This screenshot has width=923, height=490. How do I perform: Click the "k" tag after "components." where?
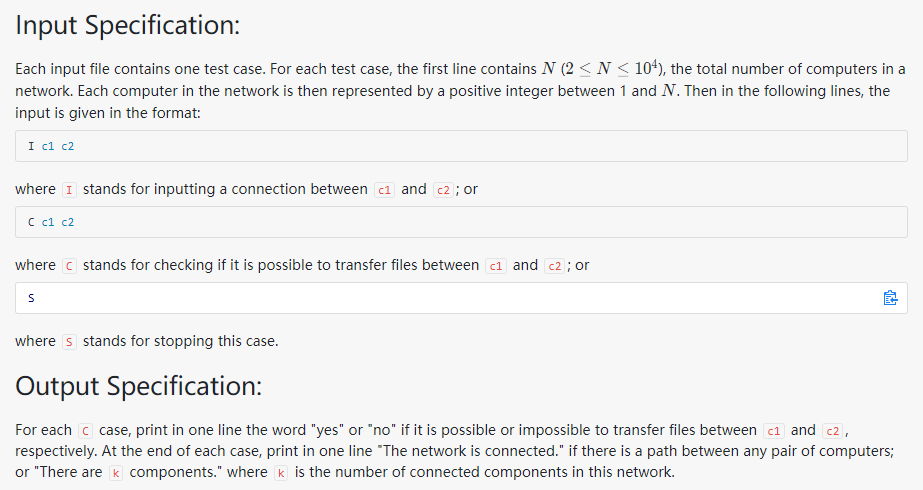(x=281, y=472)
